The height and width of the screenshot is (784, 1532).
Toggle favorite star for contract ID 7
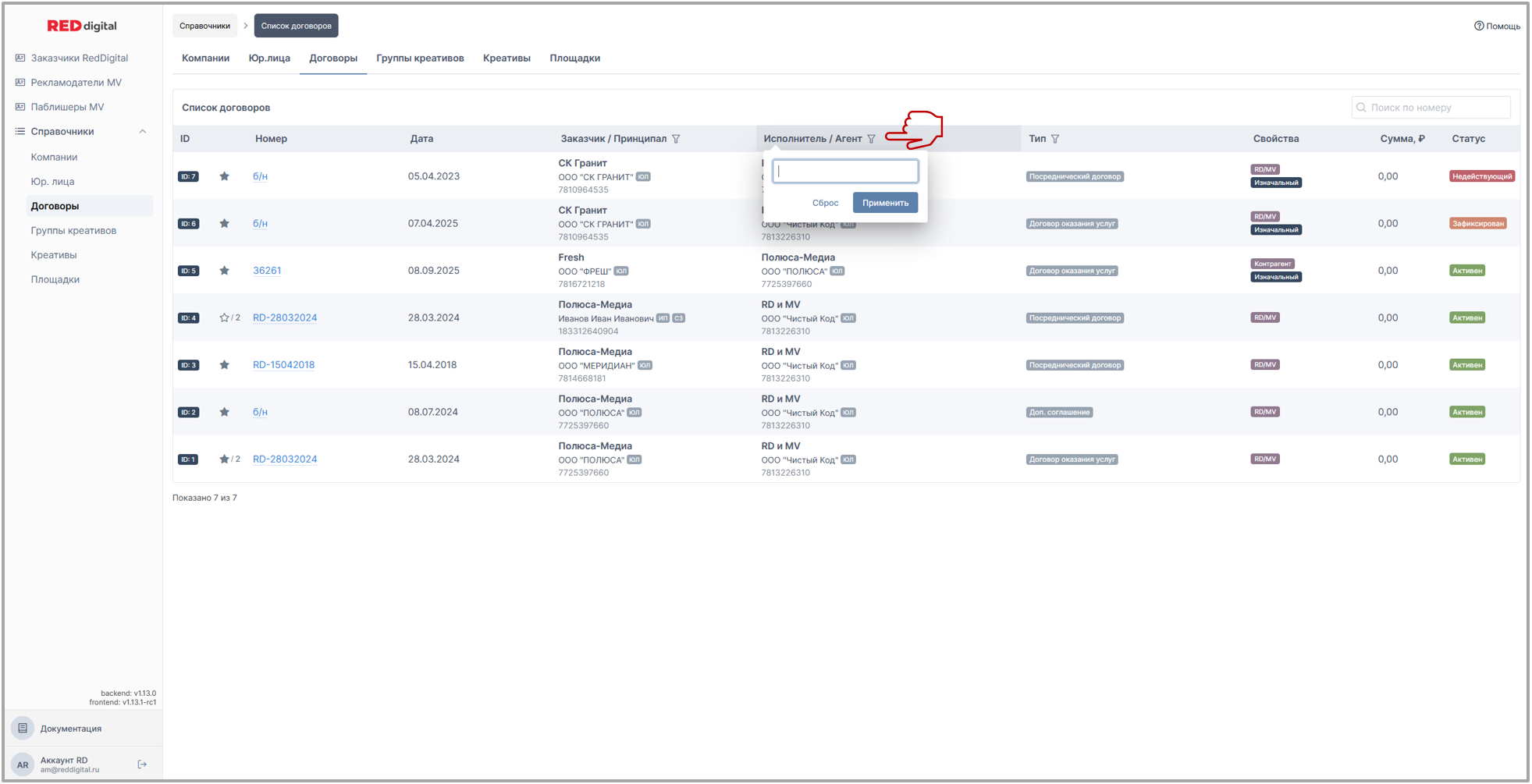tap(225, 176)
